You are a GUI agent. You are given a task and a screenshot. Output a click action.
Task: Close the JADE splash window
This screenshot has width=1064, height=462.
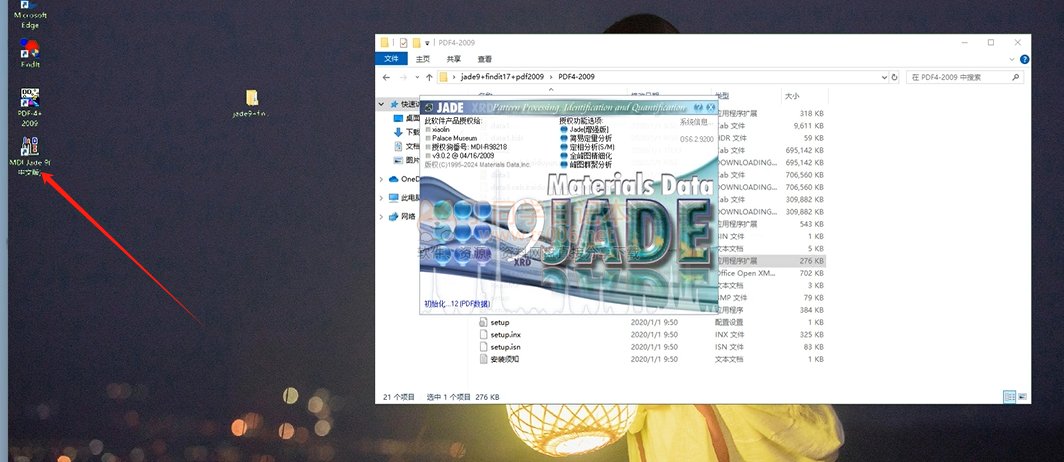point(710,107)
